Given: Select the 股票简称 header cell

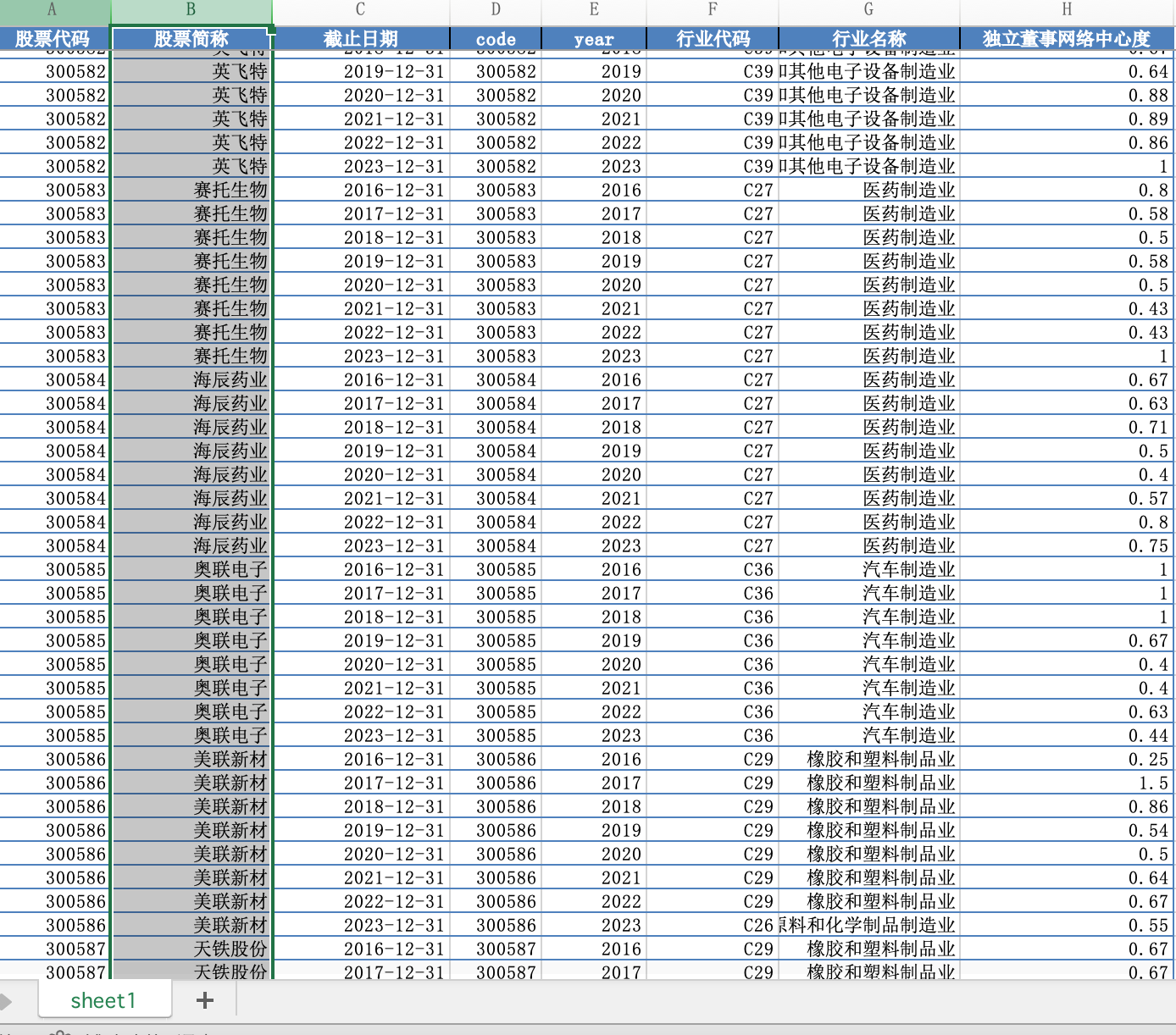Looking at the screenshot, I should point(191,39).
